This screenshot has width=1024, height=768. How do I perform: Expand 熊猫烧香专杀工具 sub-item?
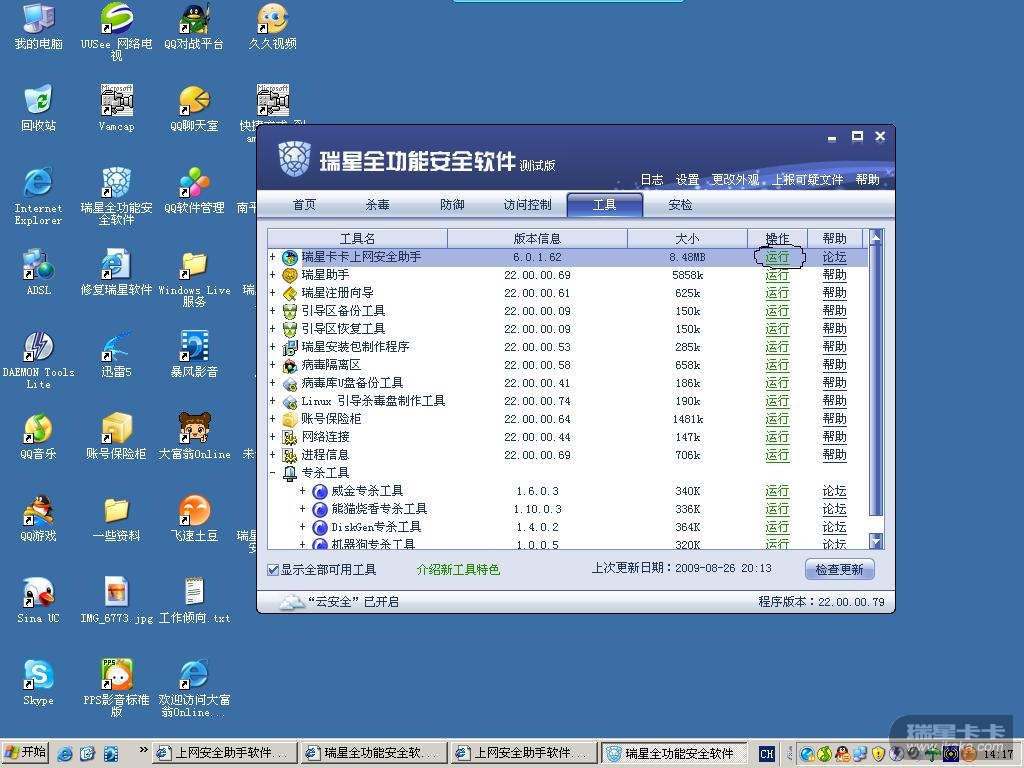tap(302, 509)
